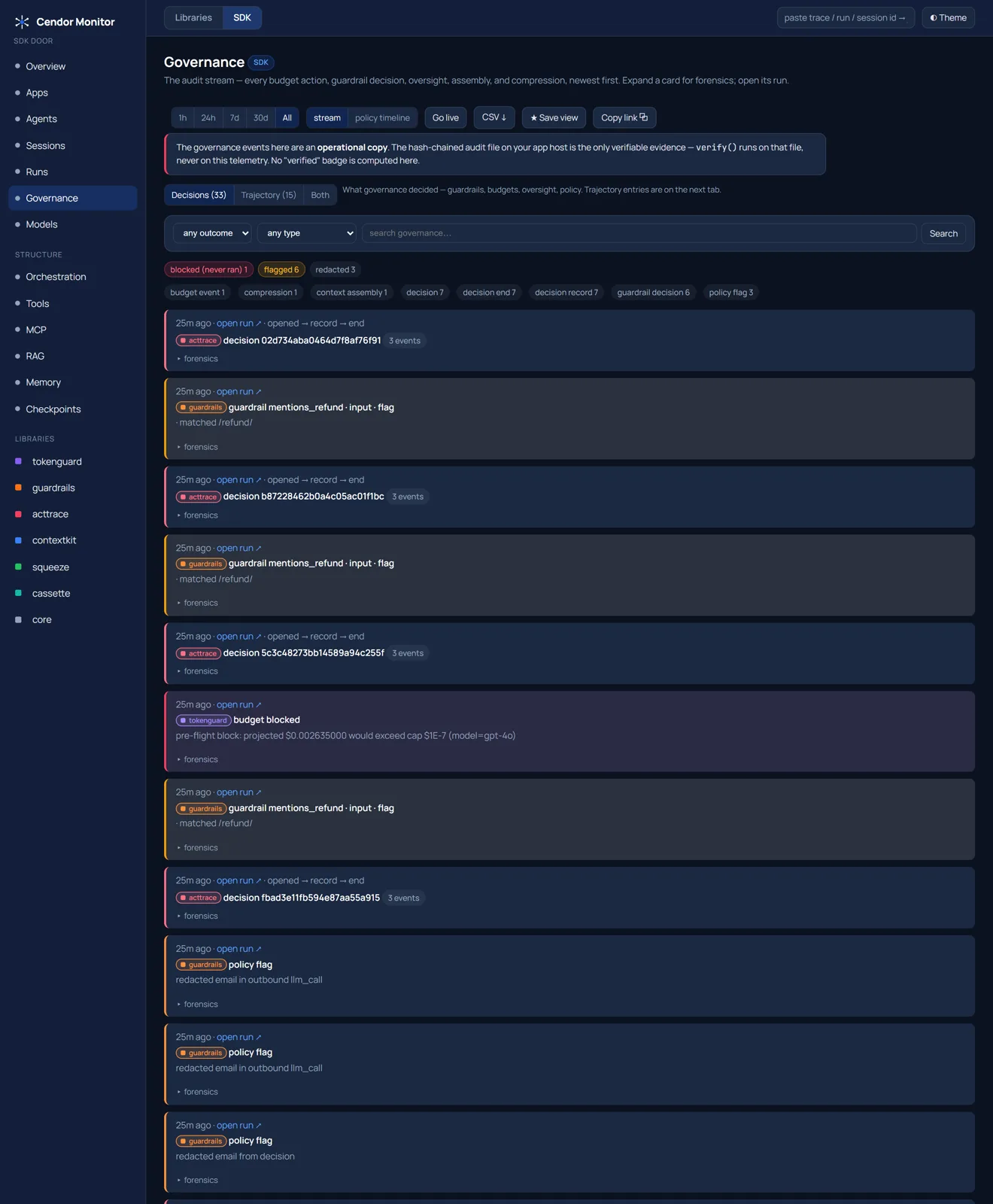
Task: Filter by redacted 3 chip
Action: tap(336, 269)
